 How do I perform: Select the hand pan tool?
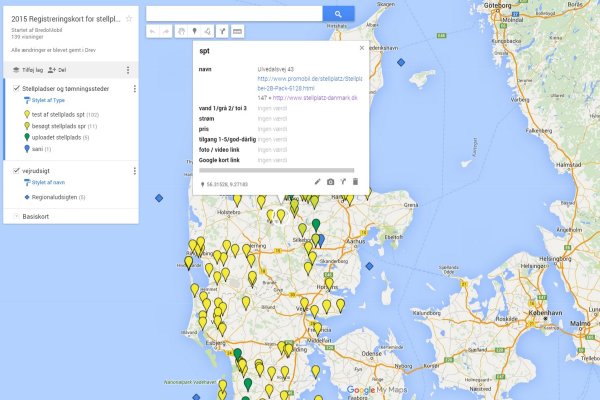point(181,32)
